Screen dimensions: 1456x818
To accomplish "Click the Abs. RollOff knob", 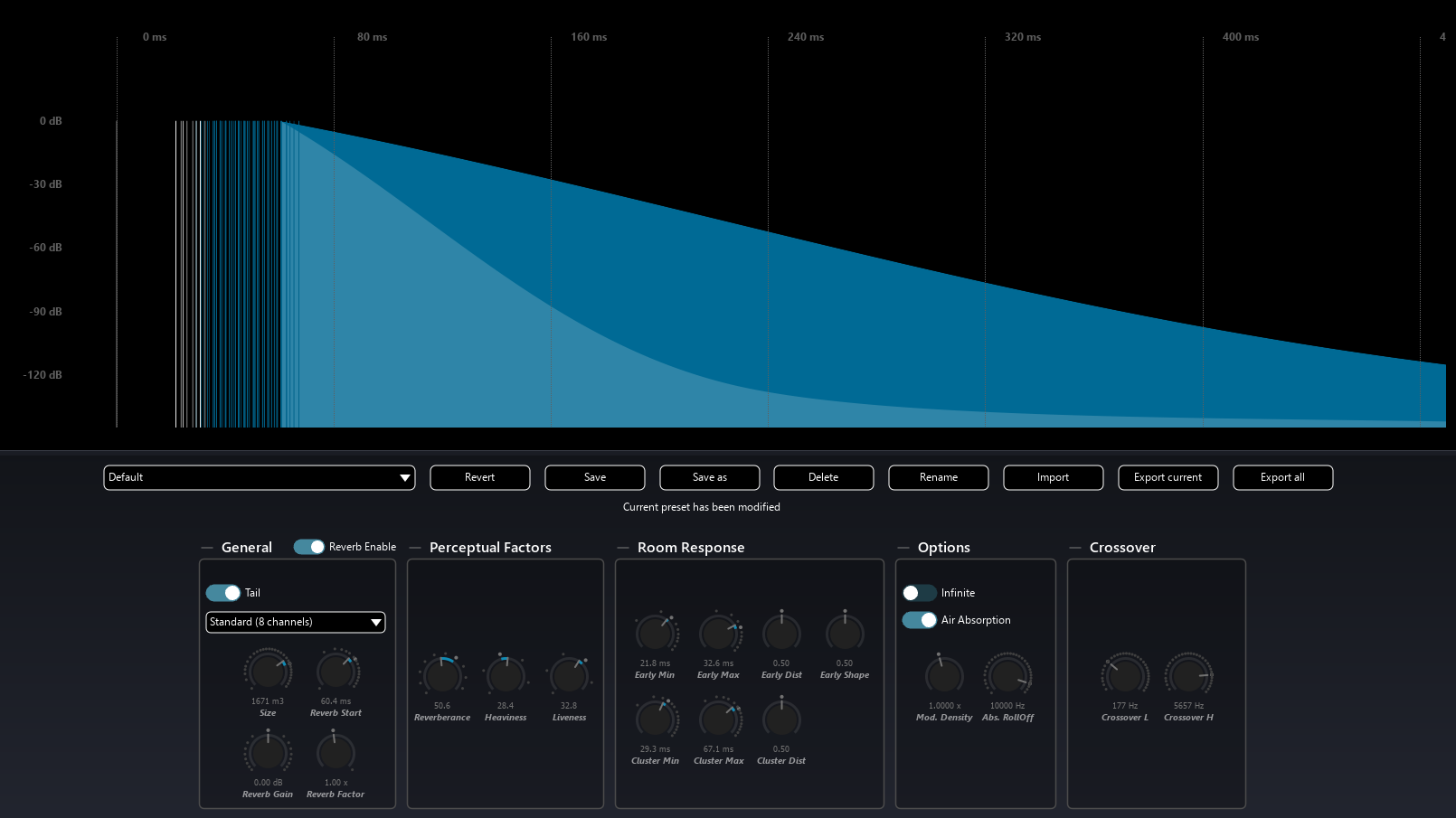I will point(1007,675).
